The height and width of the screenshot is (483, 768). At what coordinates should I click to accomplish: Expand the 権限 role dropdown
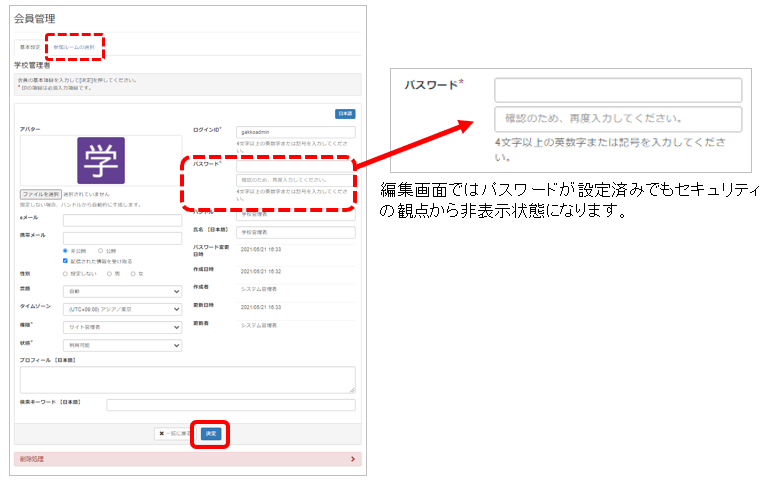[x=121, y=327]
